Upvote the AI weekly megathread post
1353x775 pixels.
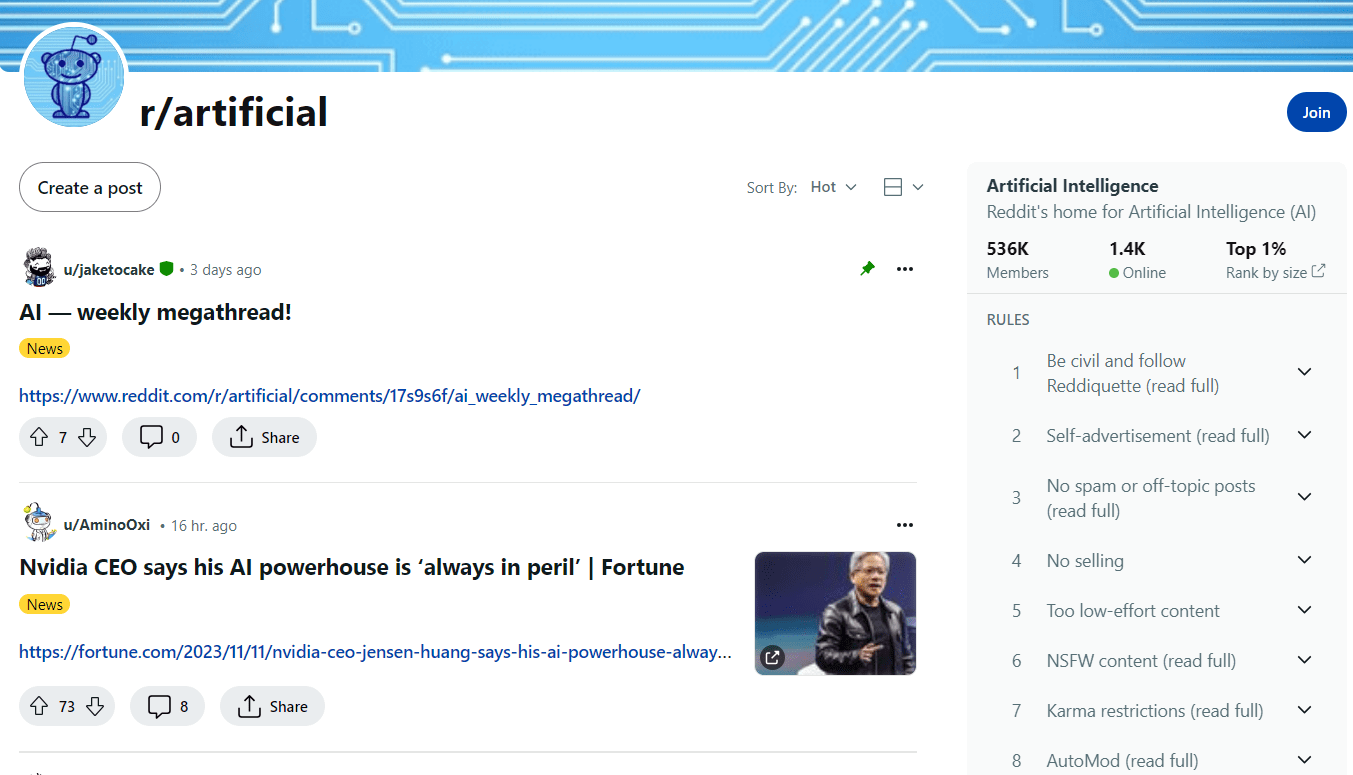pos(39,437)
